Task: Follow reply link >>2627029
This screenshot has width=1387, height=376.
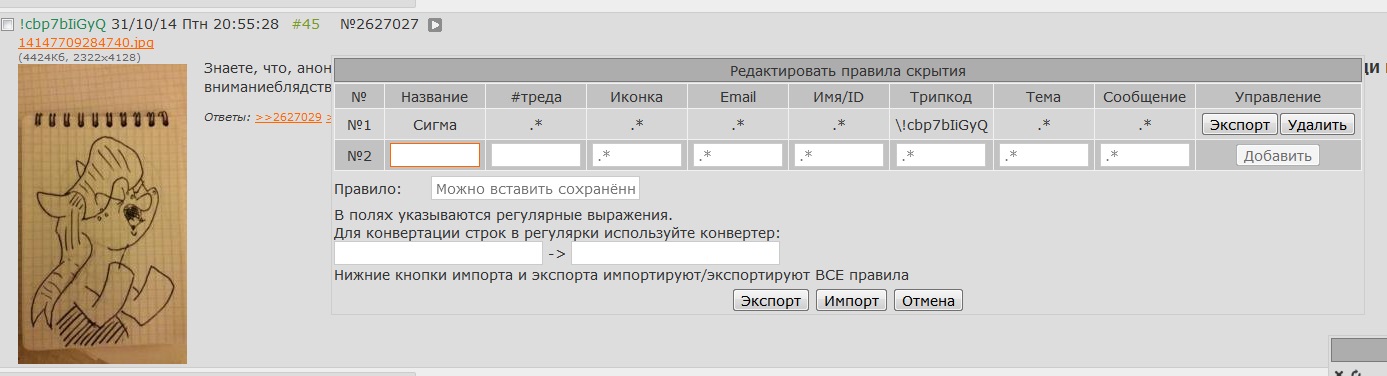Action: click(x=288, y=117)
